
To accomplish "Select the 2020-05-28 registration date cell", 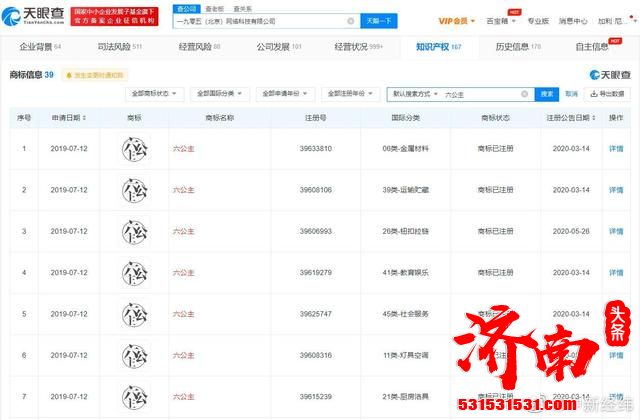I will coord(571,231).
